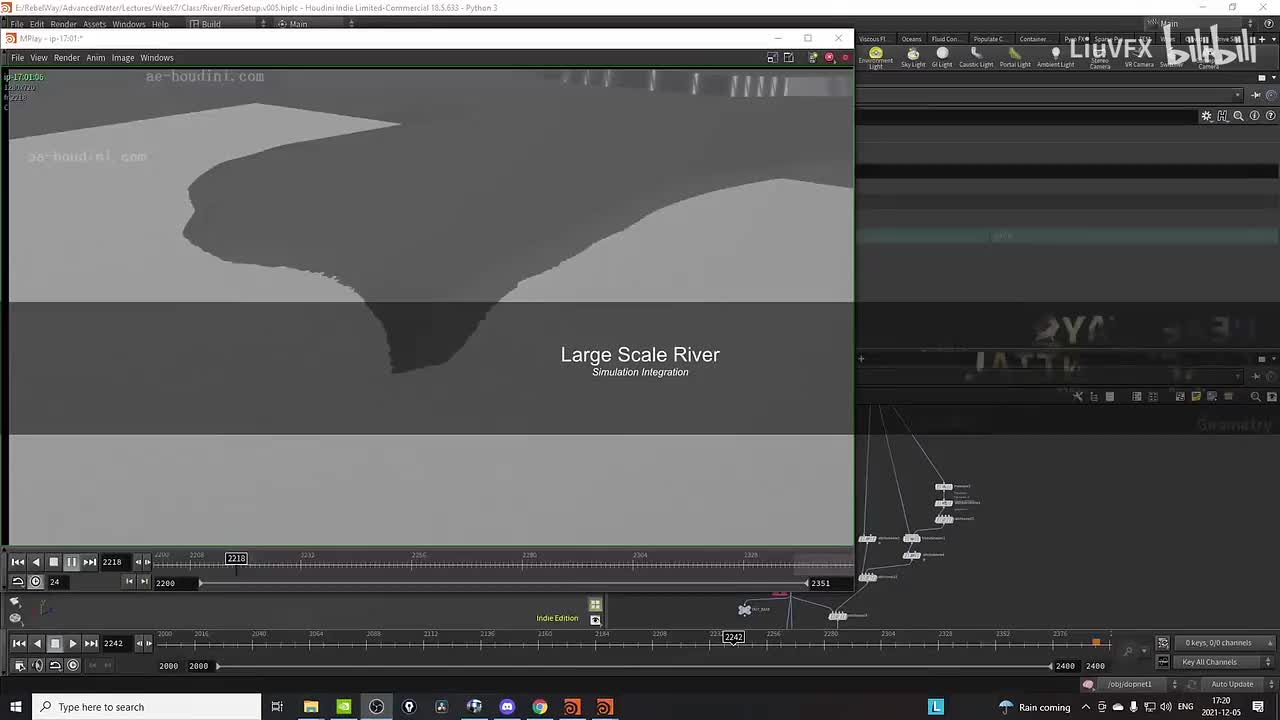
Task: Add a Portal Light from shelf
Action: pos(1015,57)
